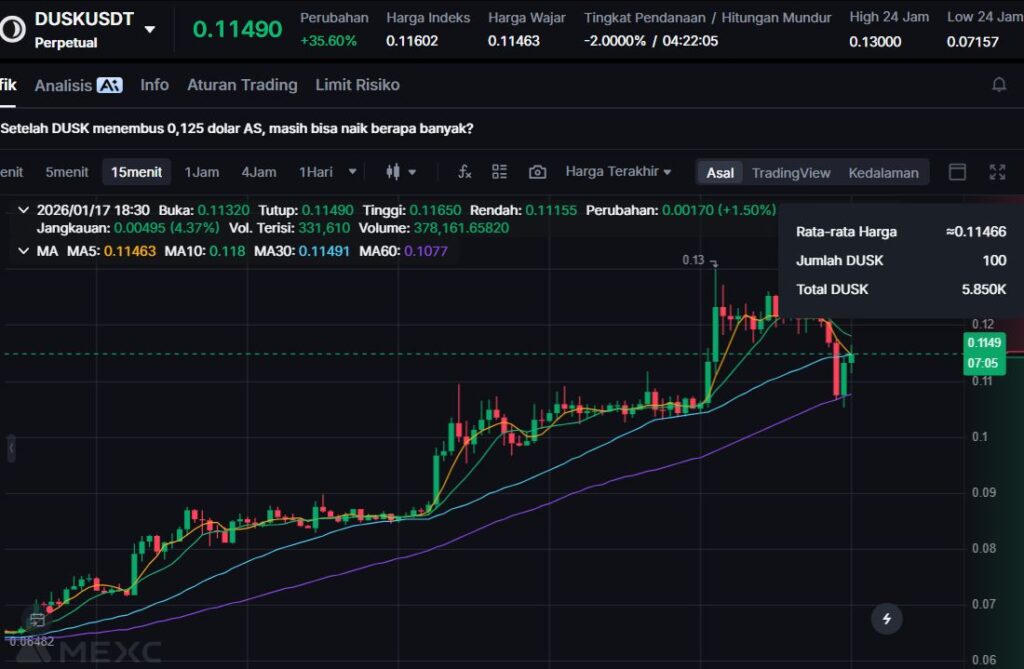Click the DUSK 0,125 dollar analysis headline

pos(237,129)
